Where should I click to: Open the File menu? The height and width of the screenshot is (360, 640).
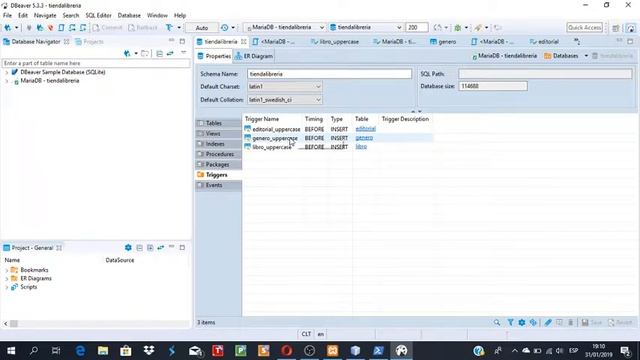coord(7,15)
